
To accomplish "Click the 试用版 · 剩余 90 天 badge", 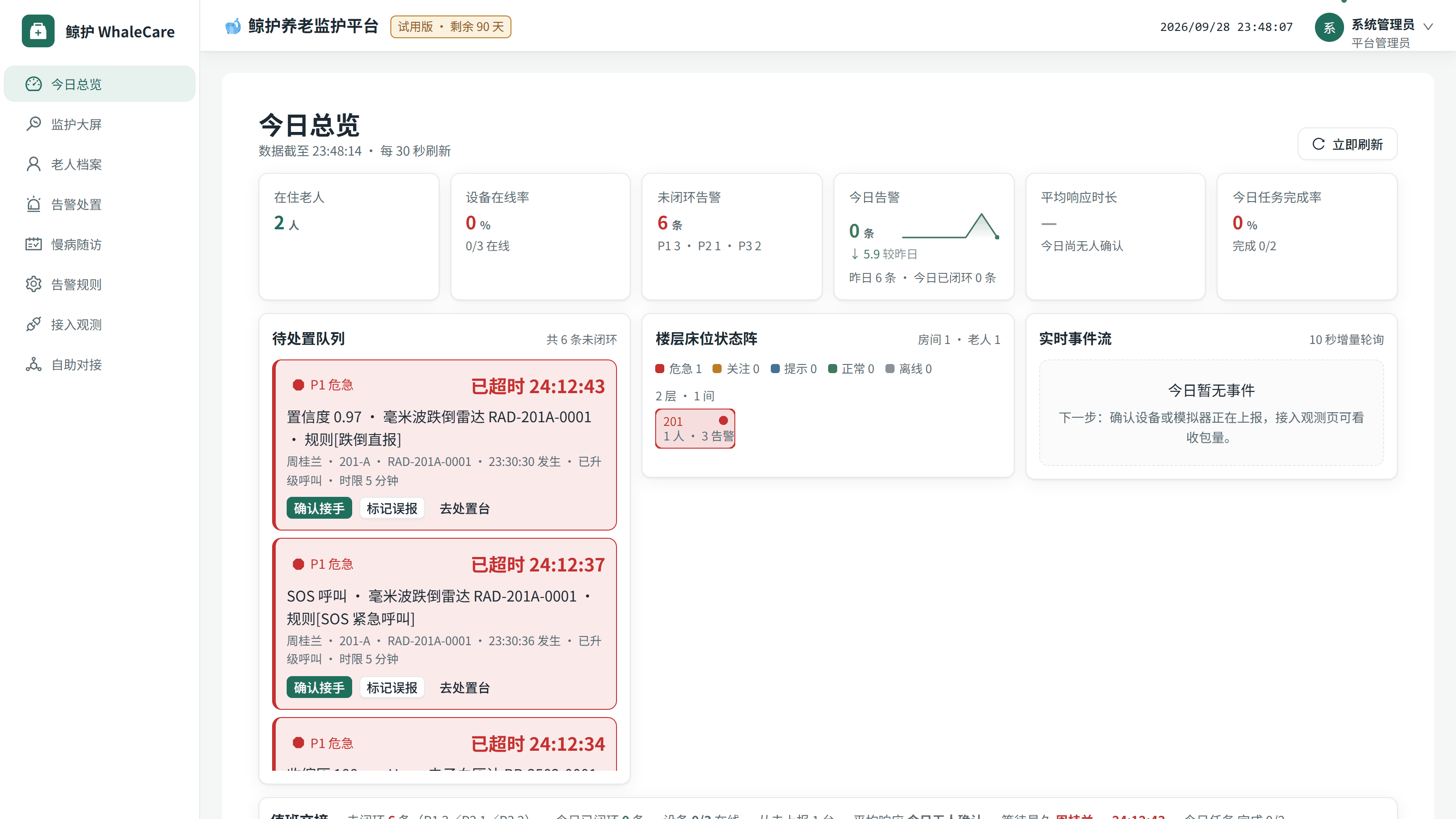I will click(450, 26).
